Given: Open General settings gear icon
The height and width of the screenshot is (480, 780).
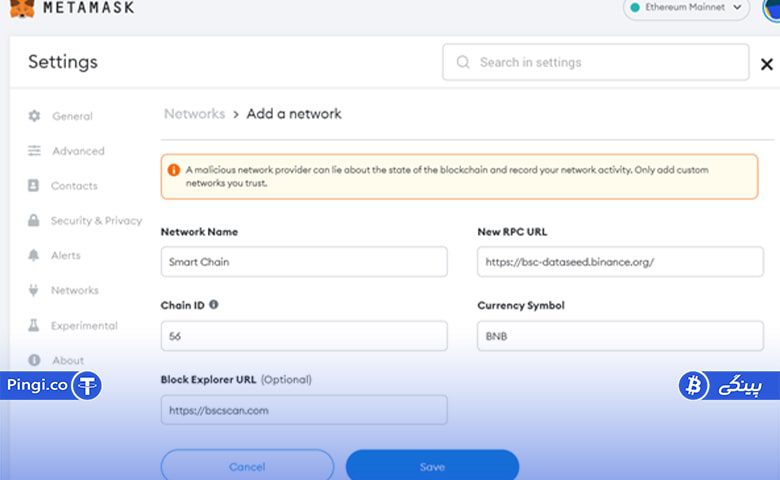Looking at the screenshot, I should click(x=34, y=116).
